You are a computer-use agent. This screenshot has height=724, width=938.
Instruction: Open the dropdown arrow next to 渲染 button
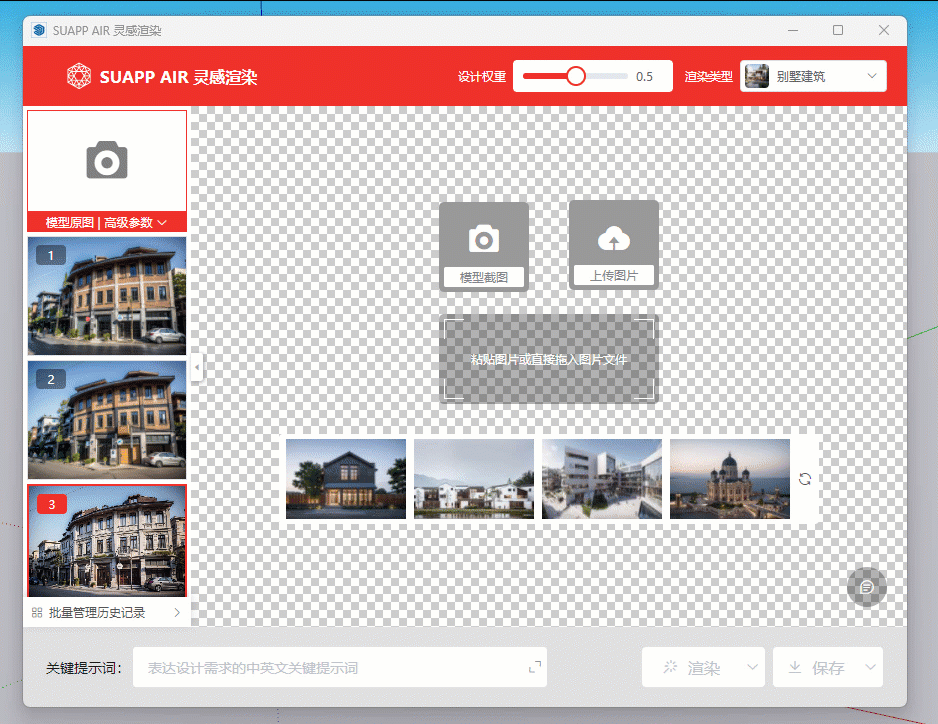point(752,667)
